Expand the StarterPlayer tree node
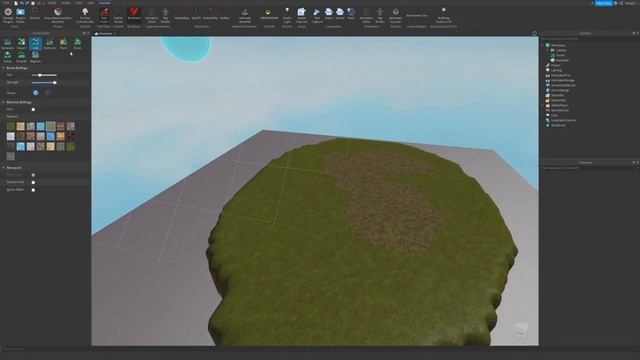 point(543,105)
